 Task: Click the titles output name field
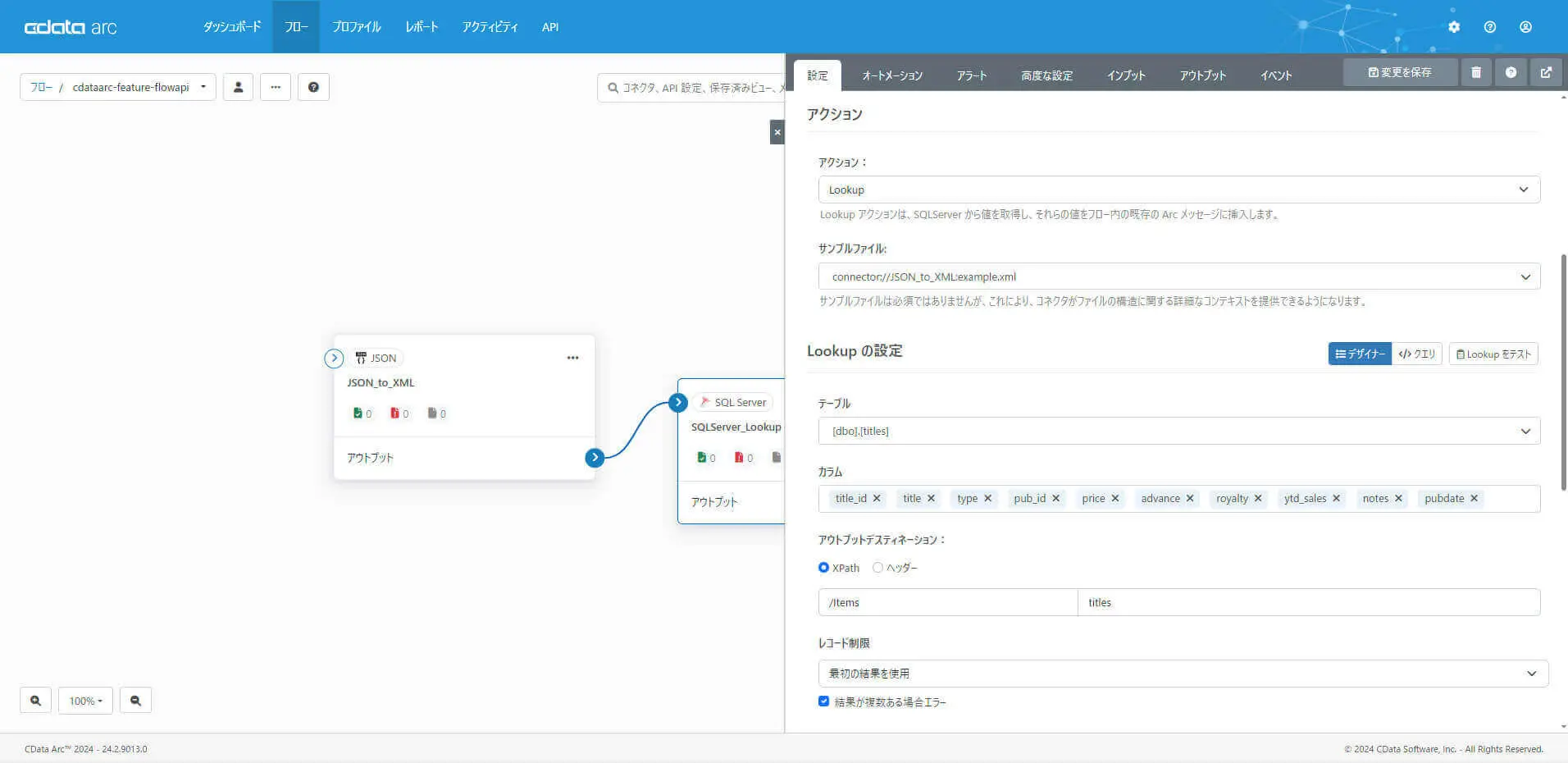1309,602
